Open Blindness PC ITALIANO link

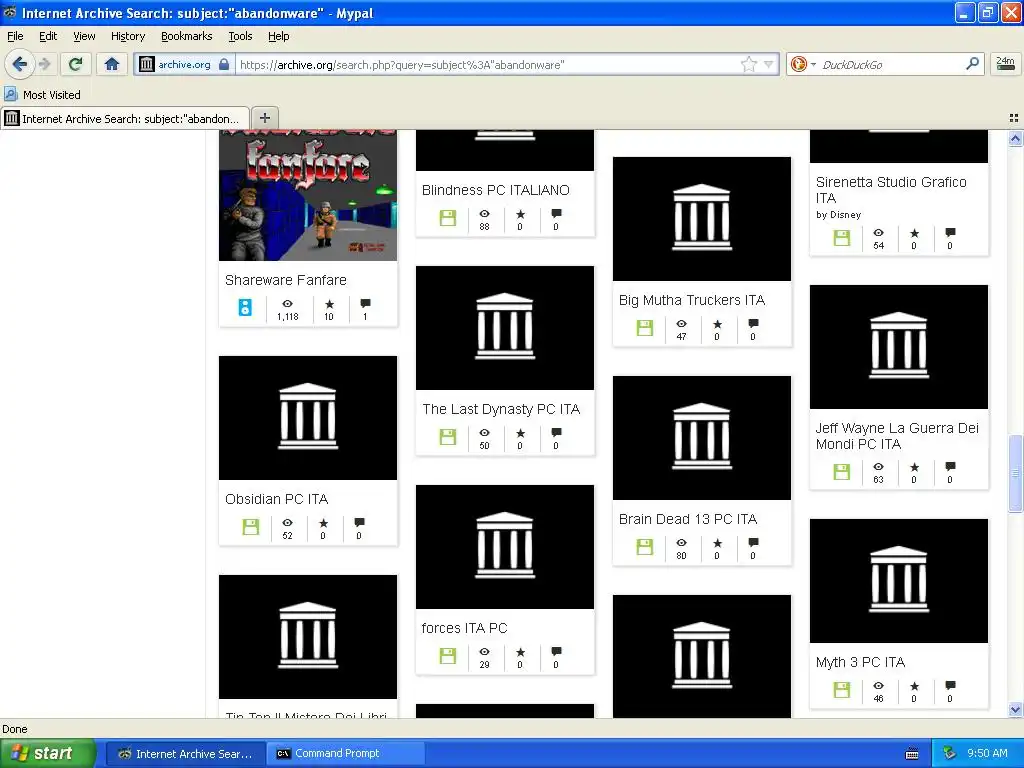point(495,190)
